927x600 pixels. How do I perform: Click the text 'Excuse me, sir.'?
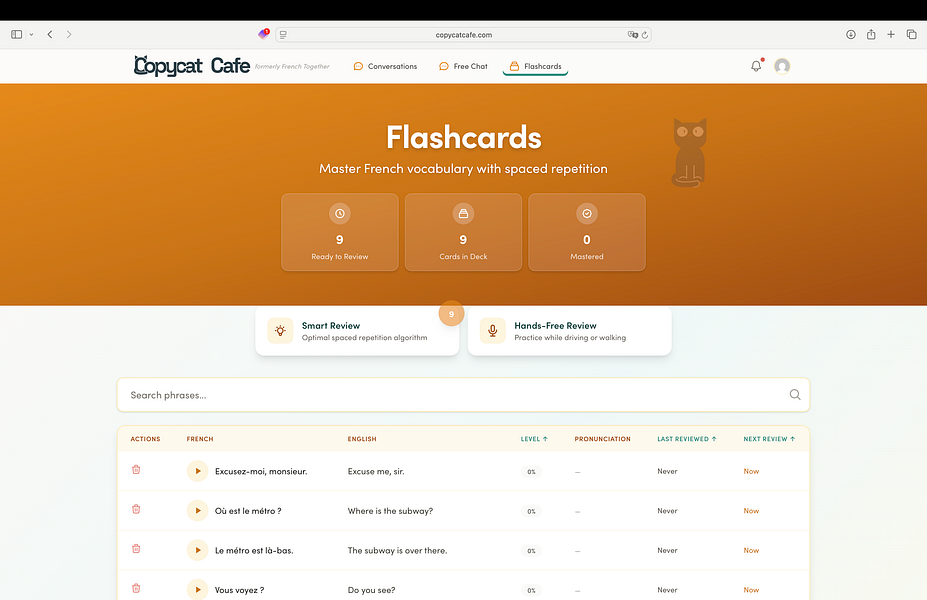point(376,472)
